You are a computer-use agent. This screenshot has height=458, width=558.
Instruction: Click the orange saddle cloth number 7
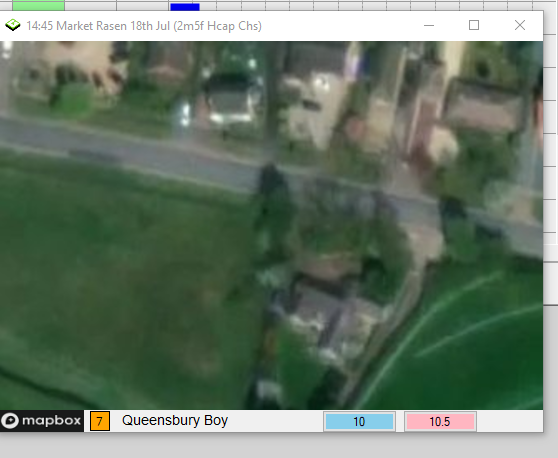click(100, 421)
